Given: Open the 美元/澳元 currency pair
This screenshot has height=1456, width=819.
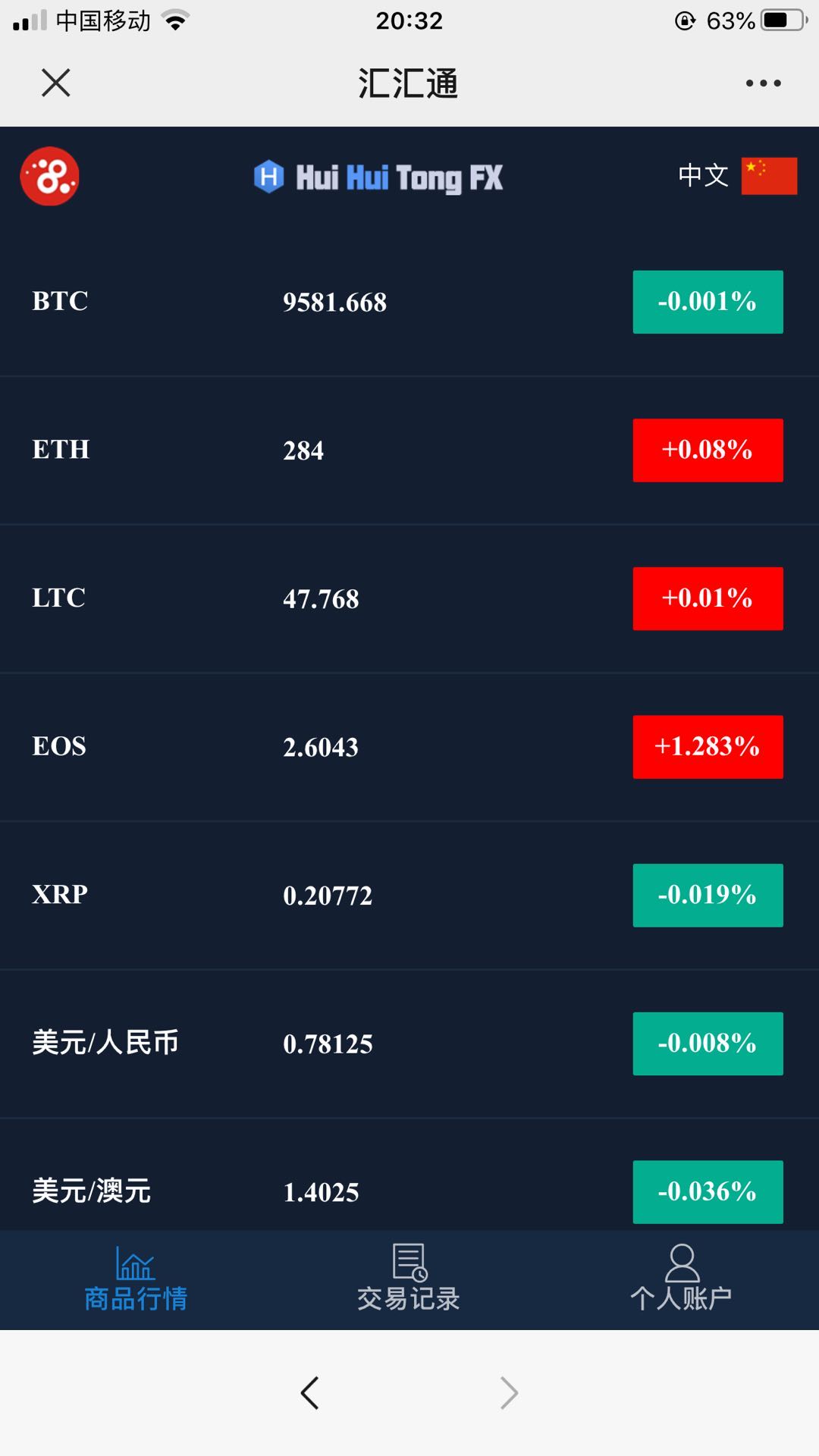Looking at the screenshot, I should (x=92, y=1191).
